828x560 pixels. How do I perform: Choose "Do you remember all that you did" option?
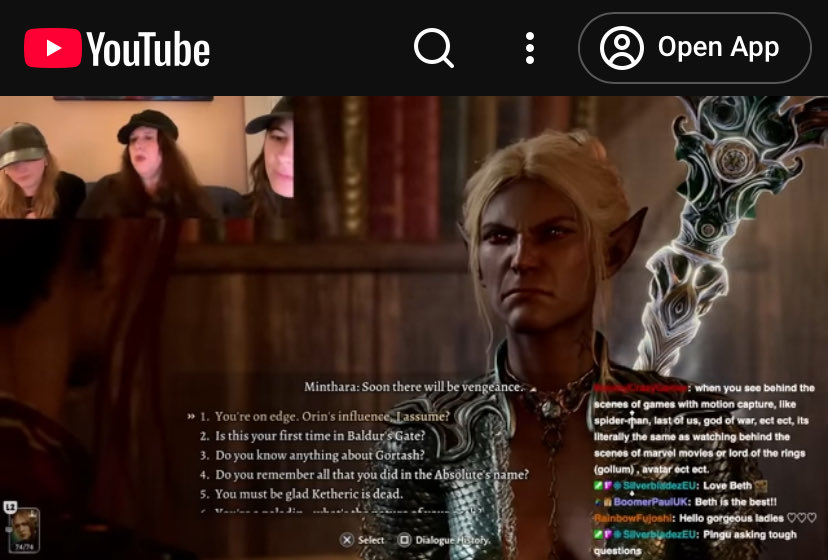click(364, 474)
